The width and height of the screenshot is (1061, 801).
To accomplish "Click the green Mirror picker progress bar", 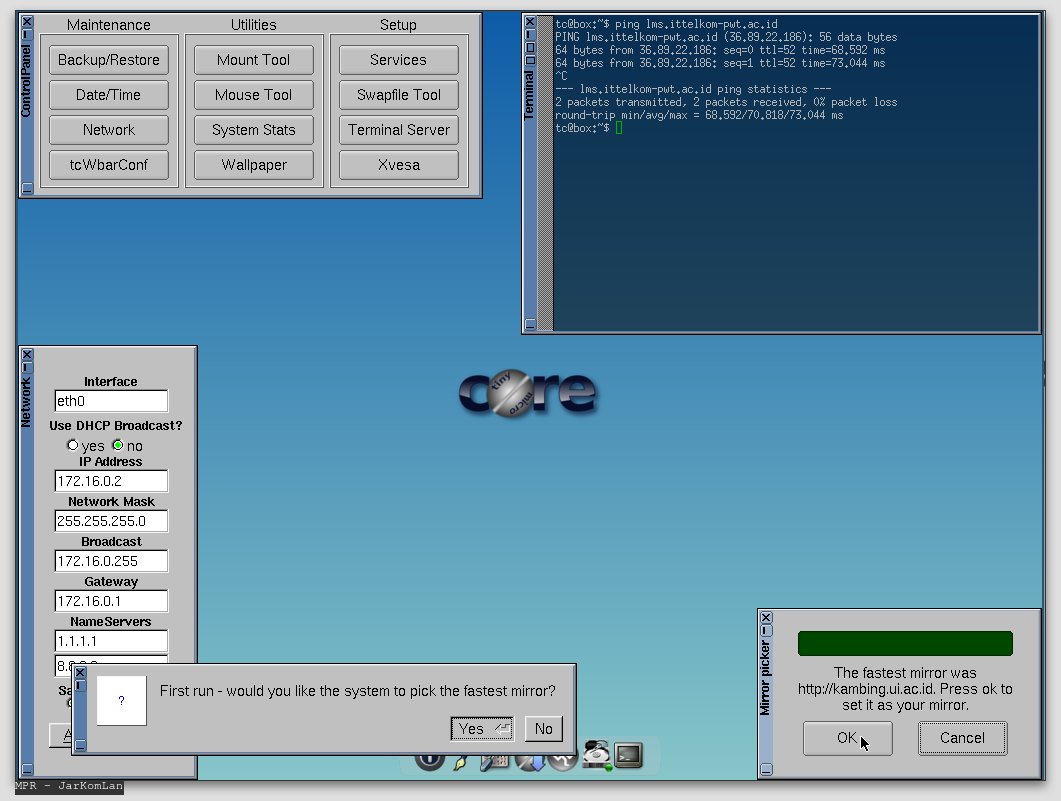I will pyautogui.click(x=905, y=643).
